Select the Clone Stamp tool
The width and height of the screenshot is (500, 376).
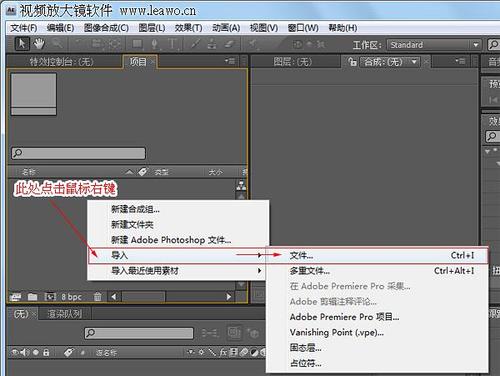(x=212, y=44)
